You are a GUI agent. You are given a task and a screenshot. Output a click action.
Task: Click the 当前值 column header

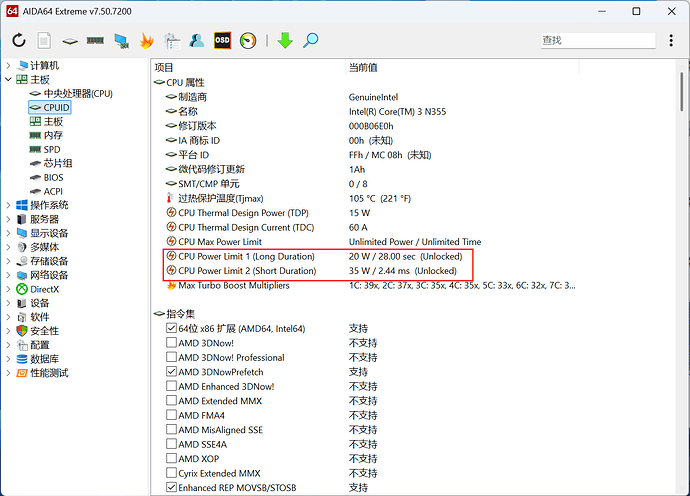(x=362, y=67)
